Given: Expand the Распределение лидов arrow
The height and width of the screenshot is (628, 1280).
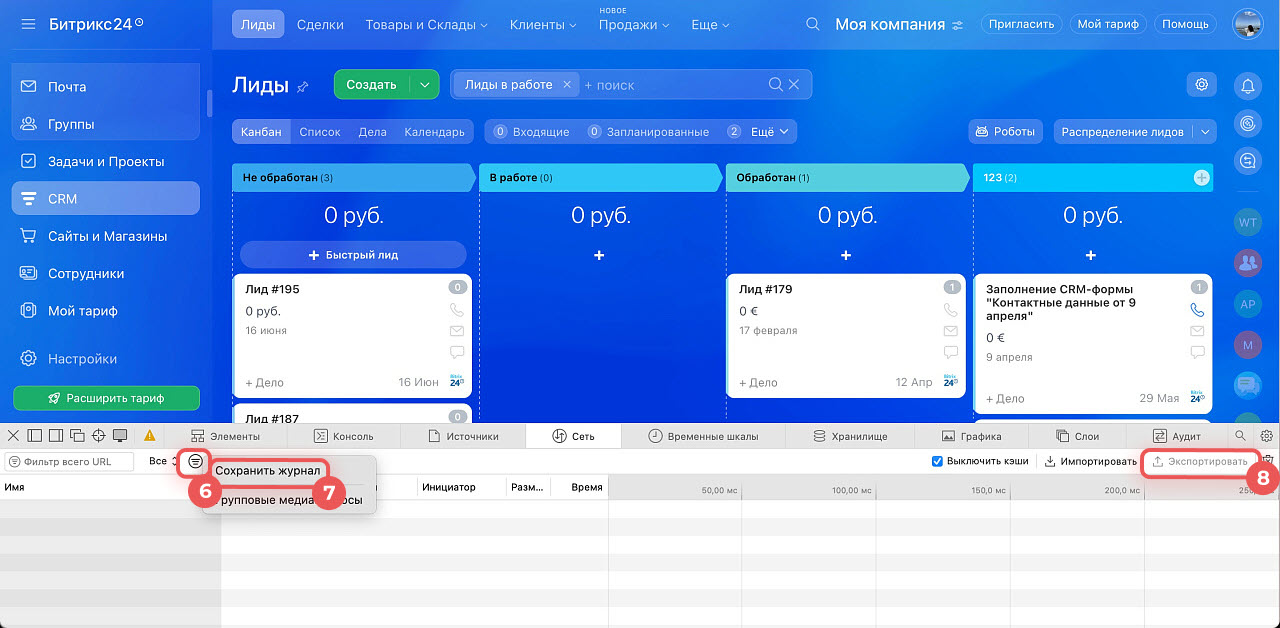Looking at the screenshot, I should 1205,131.
